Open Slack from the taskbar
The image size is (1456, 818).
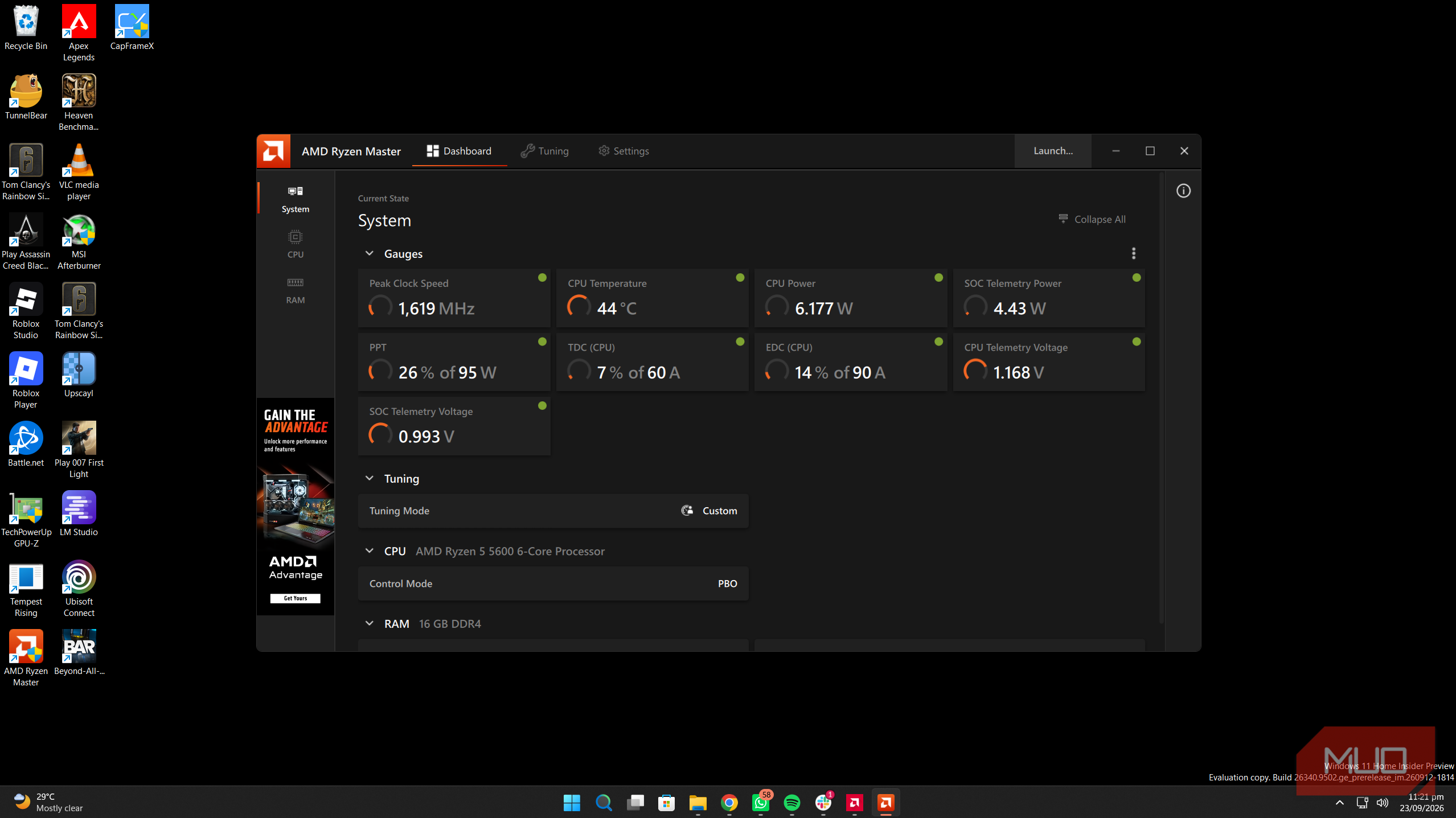(x=823, y=803)
